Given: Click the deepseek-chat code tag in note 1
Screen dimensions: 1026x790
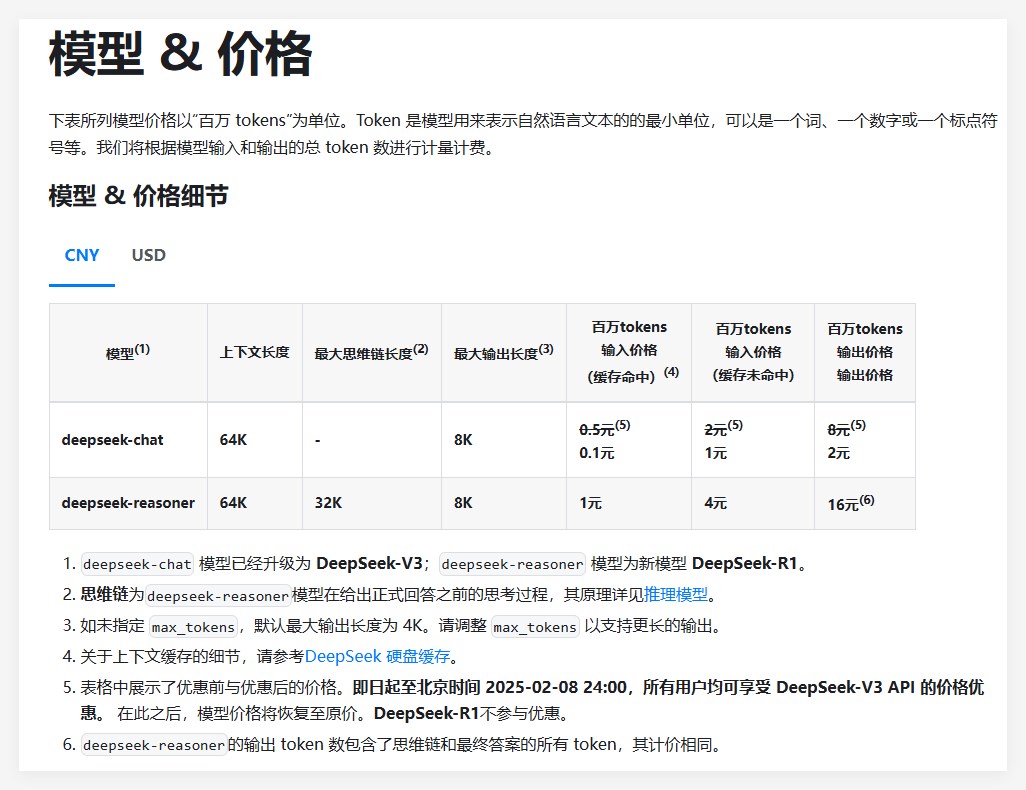Looking at the screenshot, I should 137,564.
